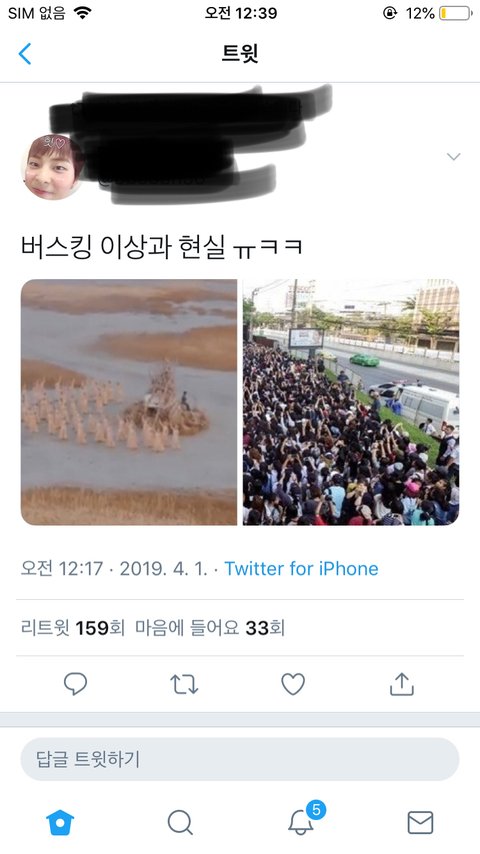Open direct messages envelope icon
Screen dimensions: 480x854
[x=420, y=822]
